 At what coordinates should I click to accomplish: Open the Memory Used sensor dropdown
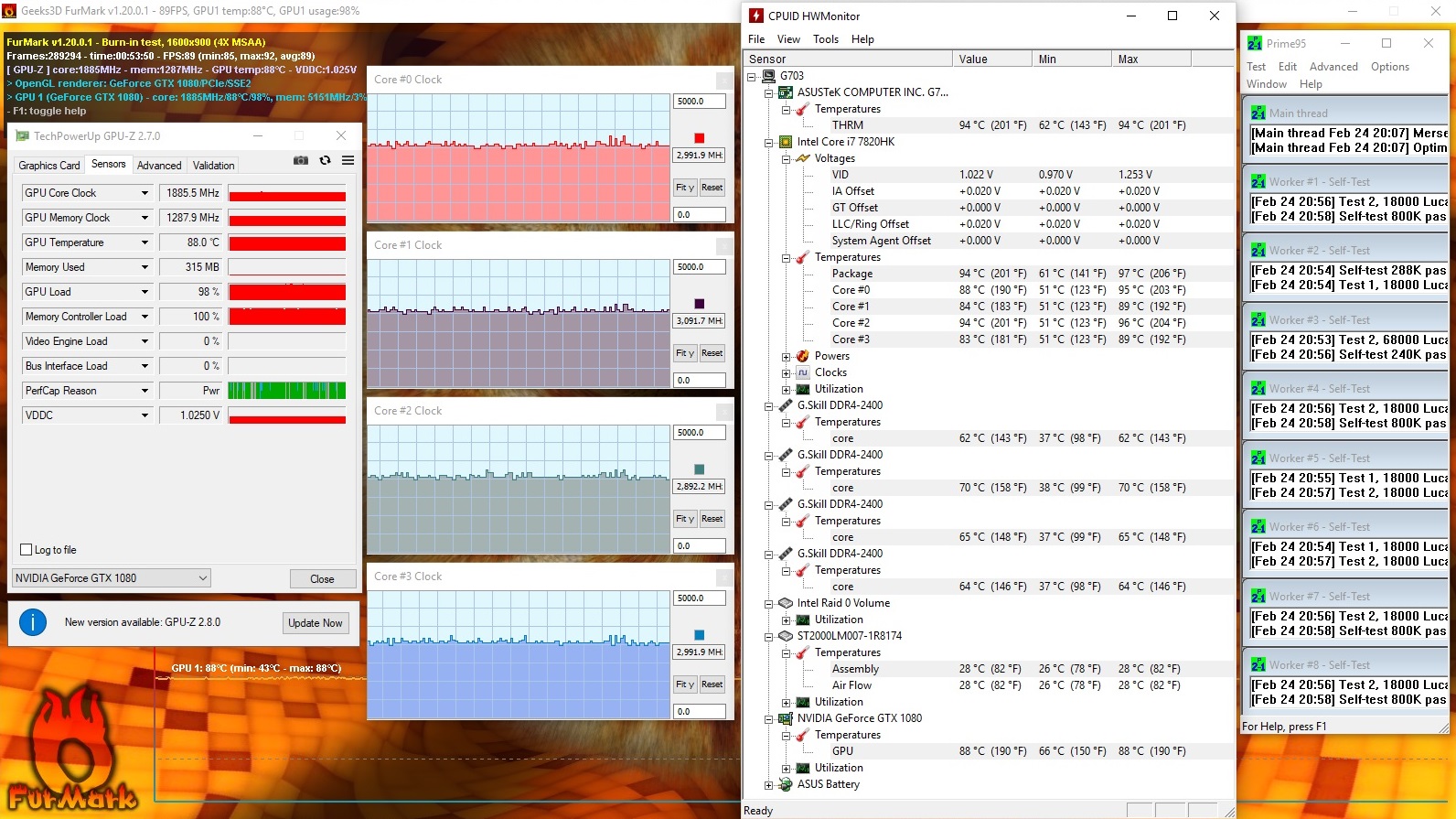click(145, 267)
